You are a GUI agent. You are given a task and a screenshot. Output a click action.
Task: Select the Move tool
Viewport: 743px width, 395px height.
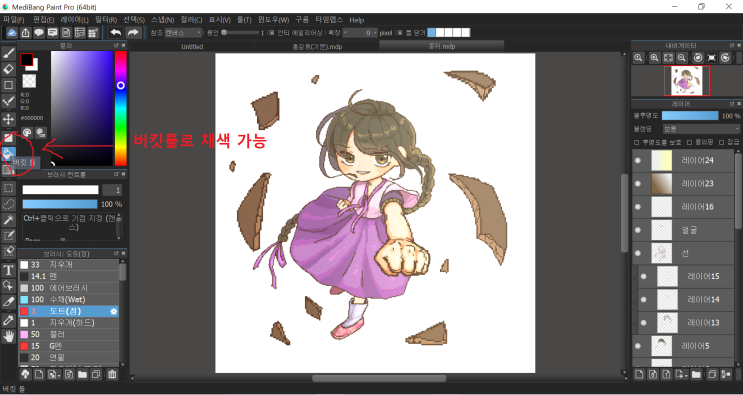8,118
